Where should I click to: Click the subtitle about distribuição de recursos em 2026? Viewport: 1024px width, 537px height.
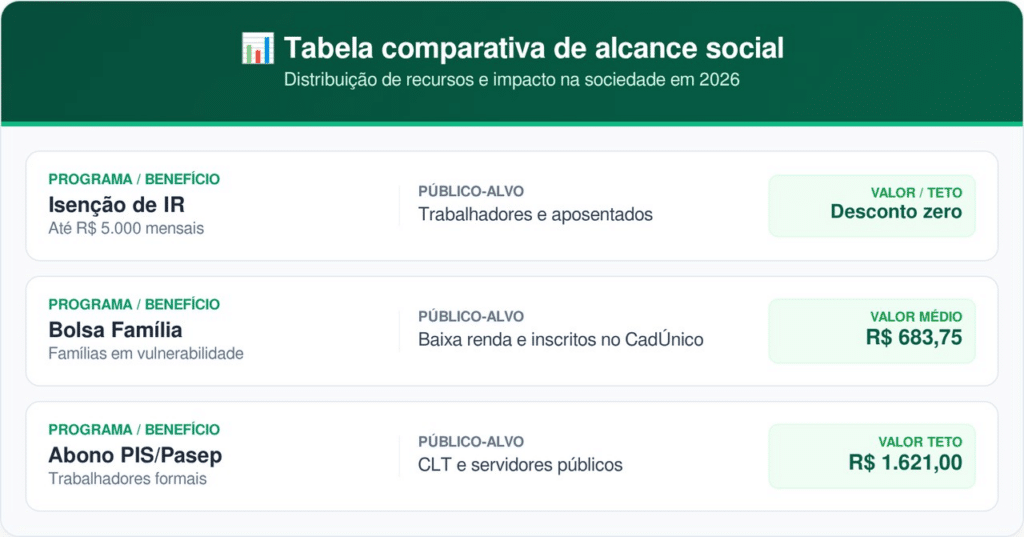(x=511, y=80)
